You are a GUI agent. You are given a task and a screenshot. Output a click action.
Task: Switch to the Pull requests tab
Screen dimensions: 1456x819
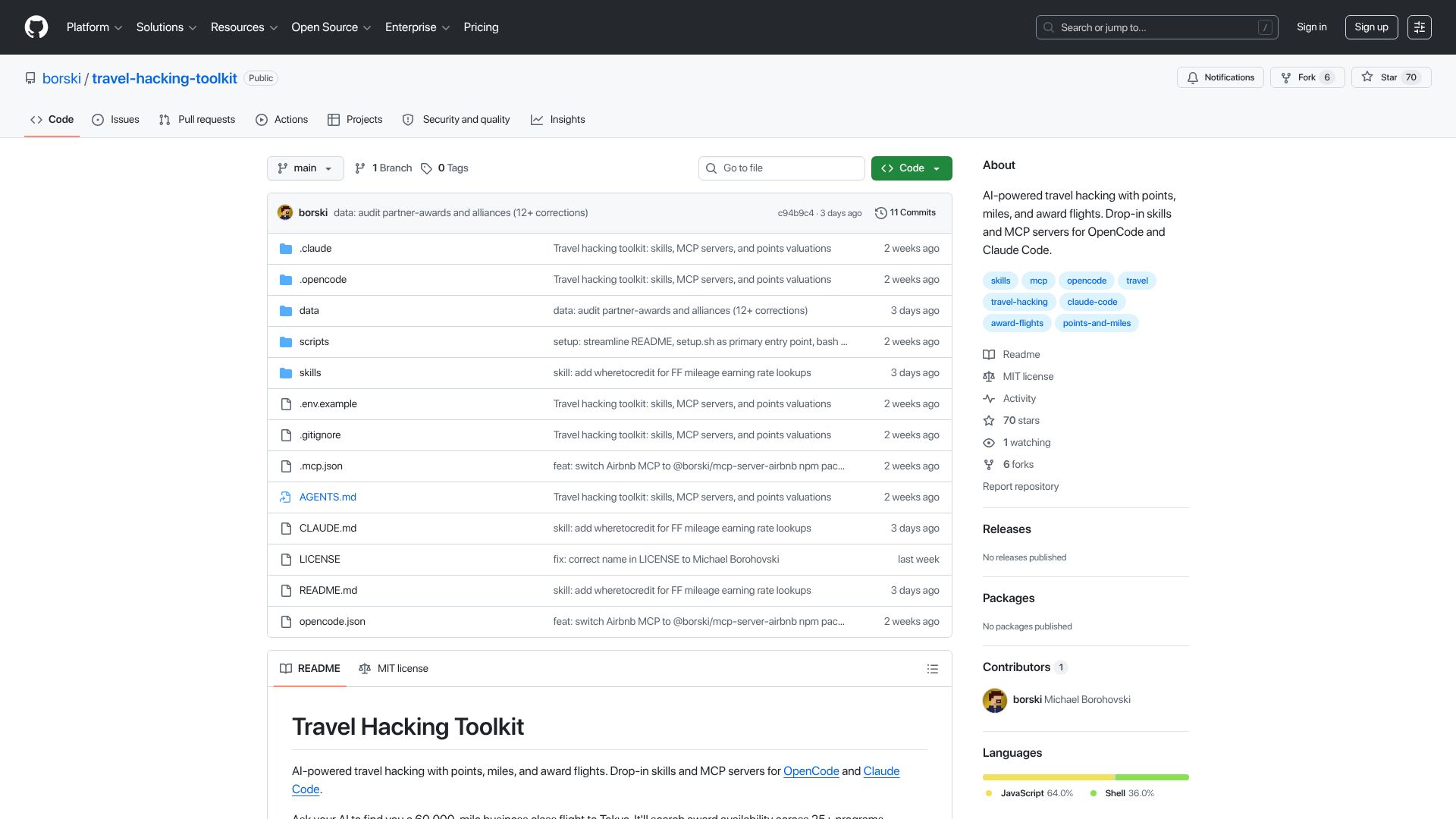pyautogui.click(x=197, y=120)
